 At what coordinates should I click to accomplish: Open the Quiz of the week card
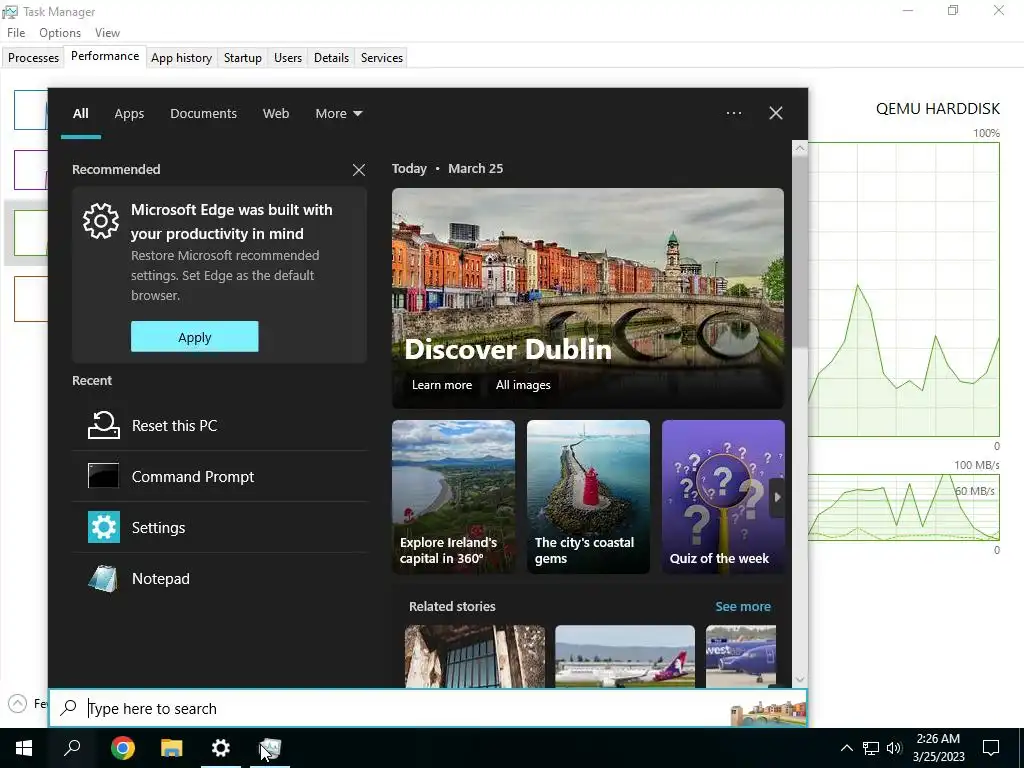click(723, 497)
